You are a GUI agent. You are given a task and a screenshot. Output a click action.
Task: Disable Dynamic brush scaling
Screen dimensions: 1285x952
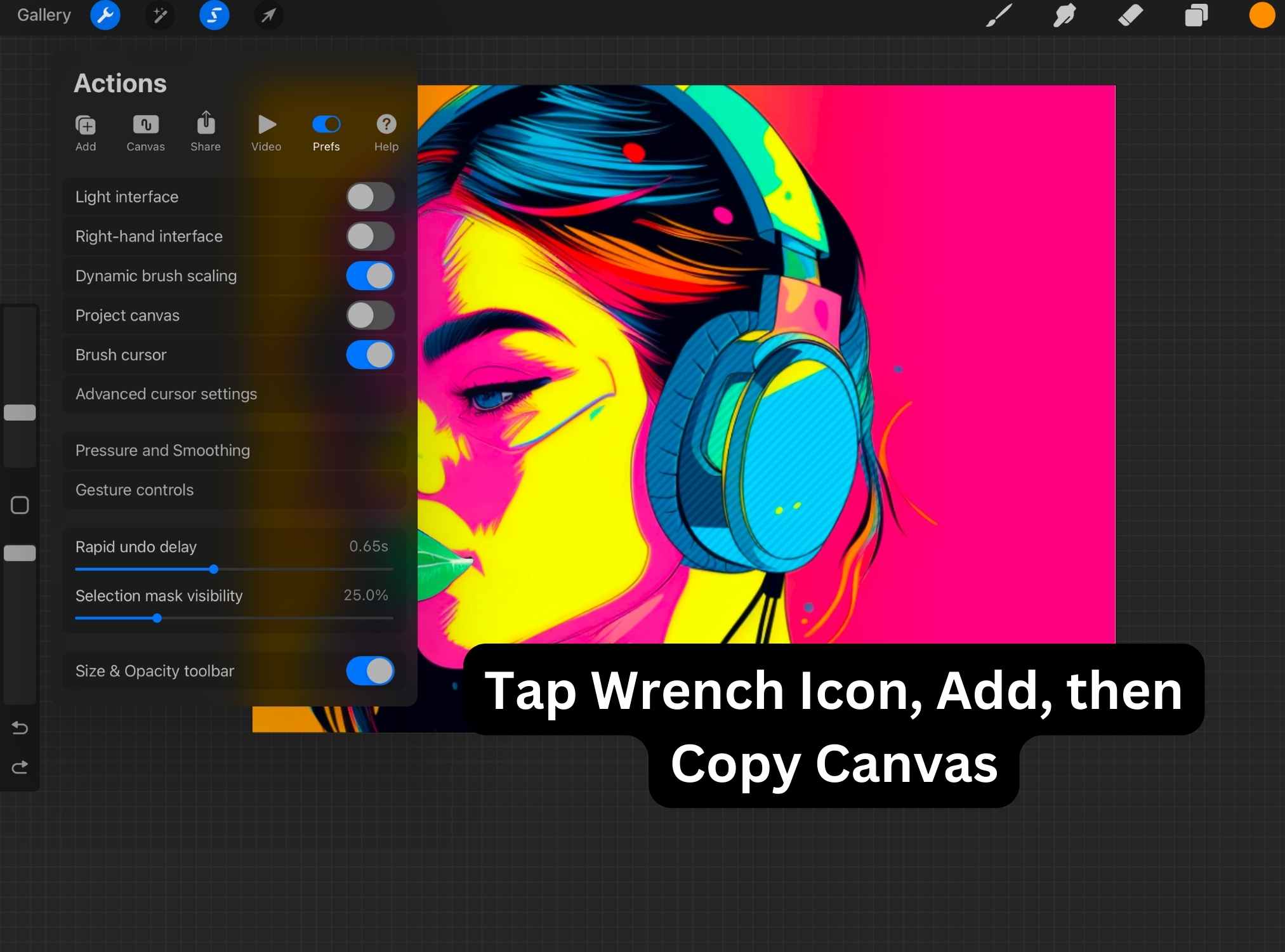pos(371,275)
